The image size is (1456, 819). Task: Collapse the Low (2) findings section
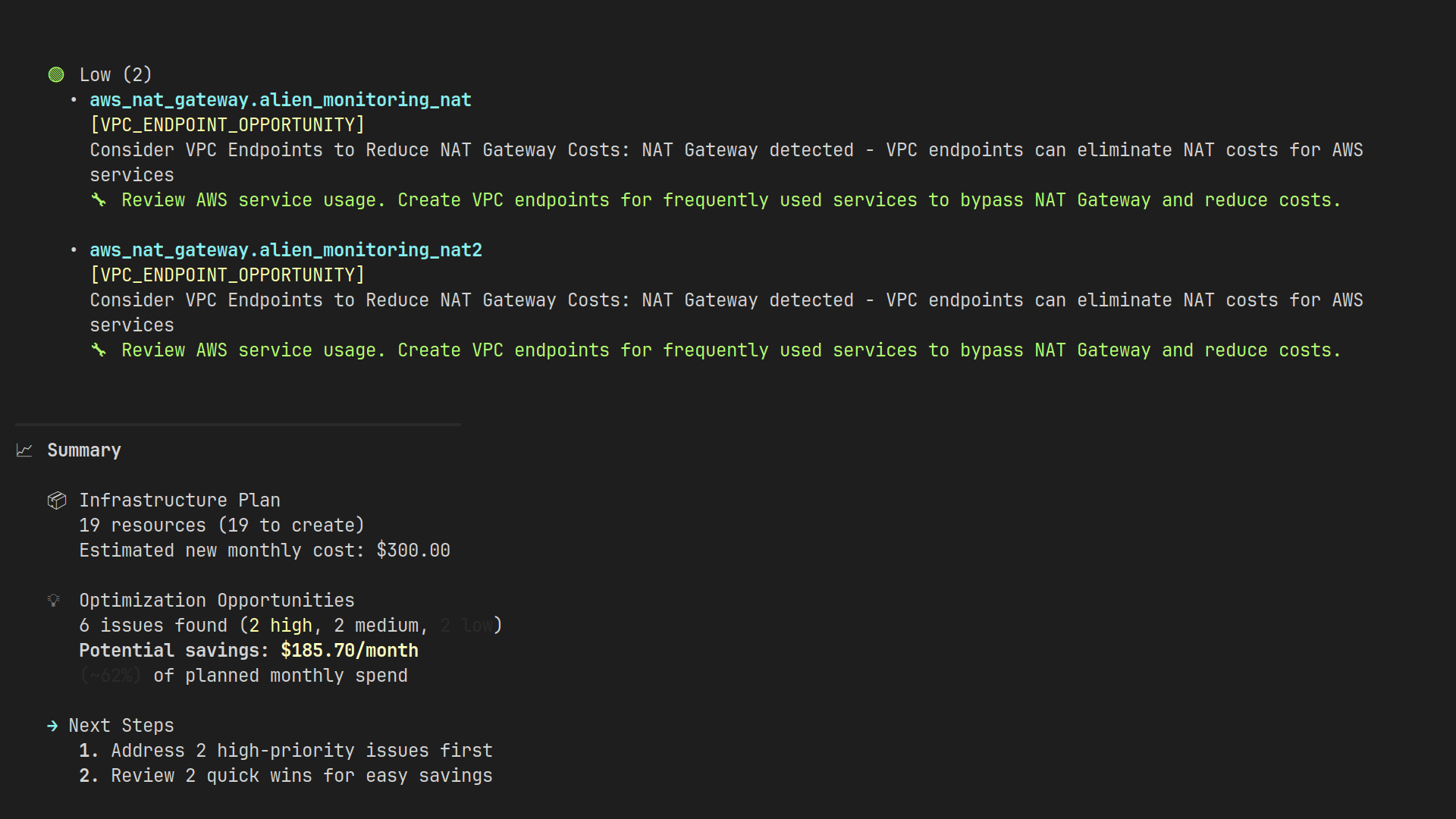click(x=115, y=74)
